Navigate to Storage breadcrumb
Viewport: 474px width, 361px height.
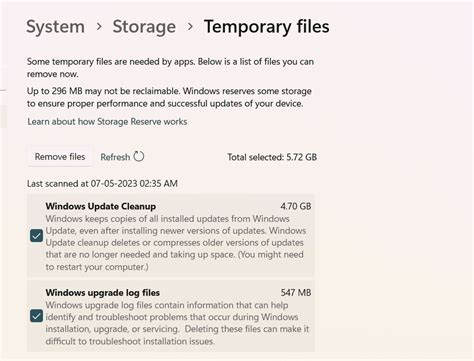144,27
